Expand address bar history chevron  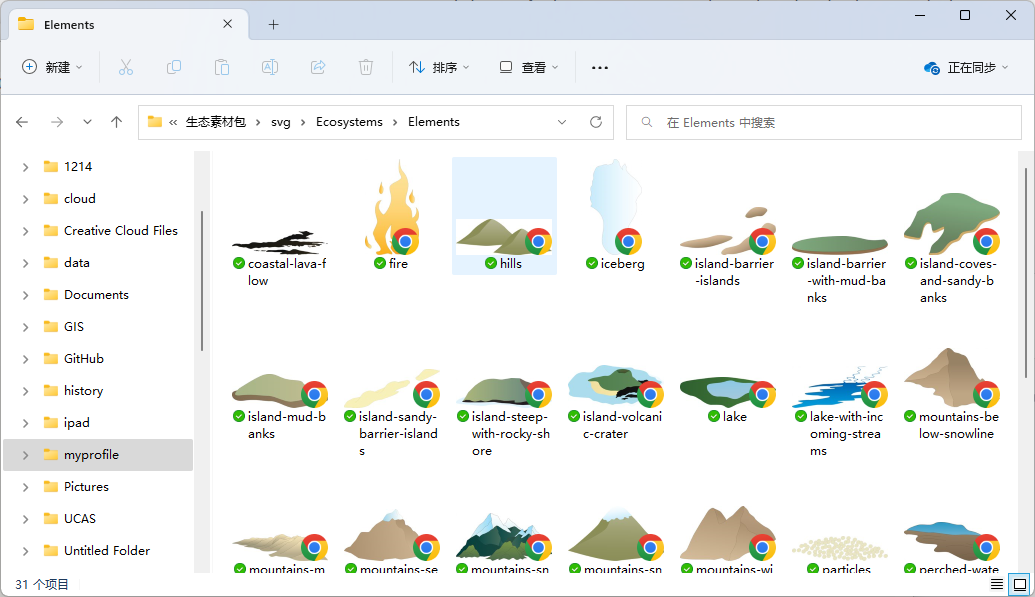(562, 122)
